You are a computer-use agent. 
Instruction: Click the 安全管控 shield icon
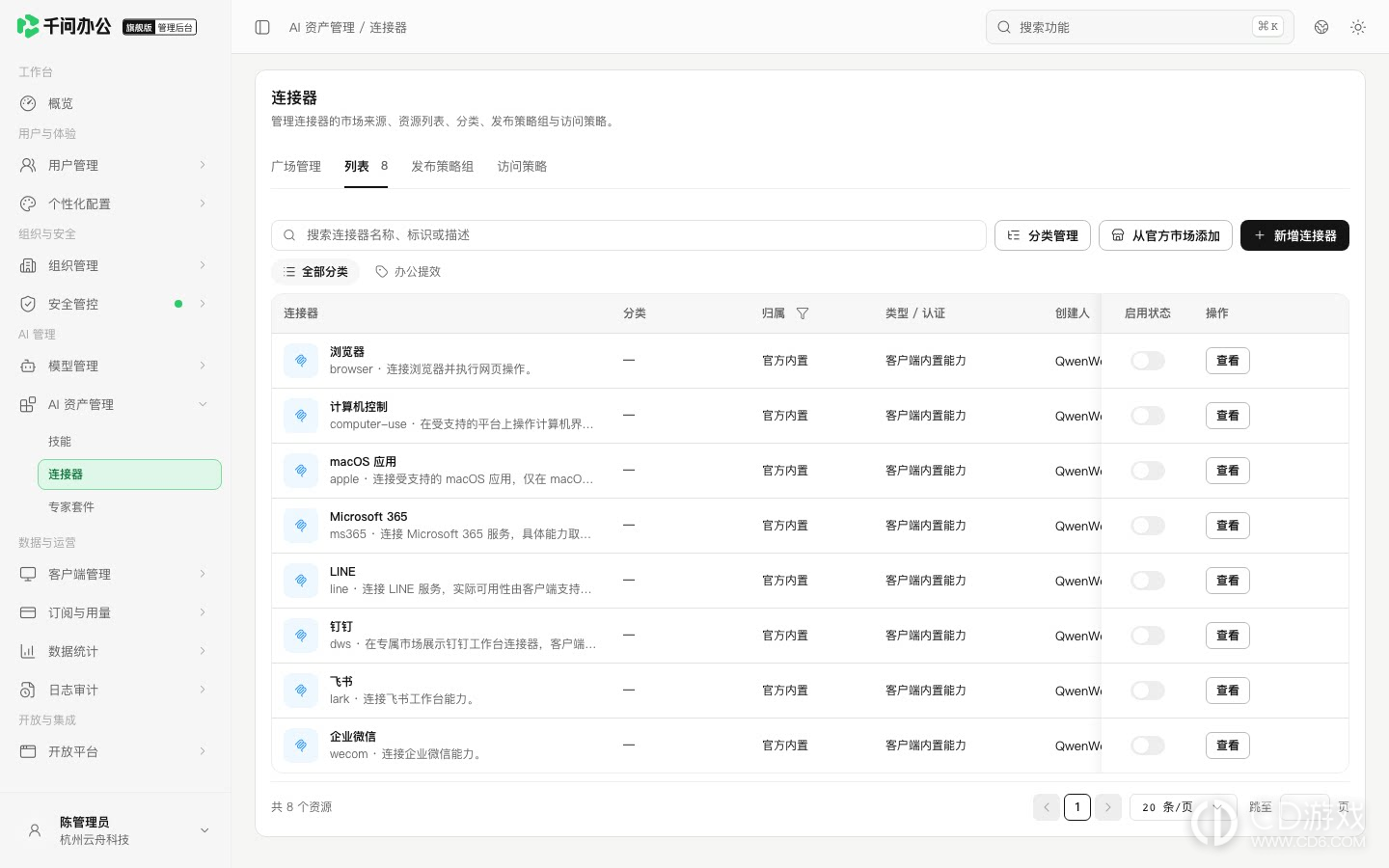28,304
